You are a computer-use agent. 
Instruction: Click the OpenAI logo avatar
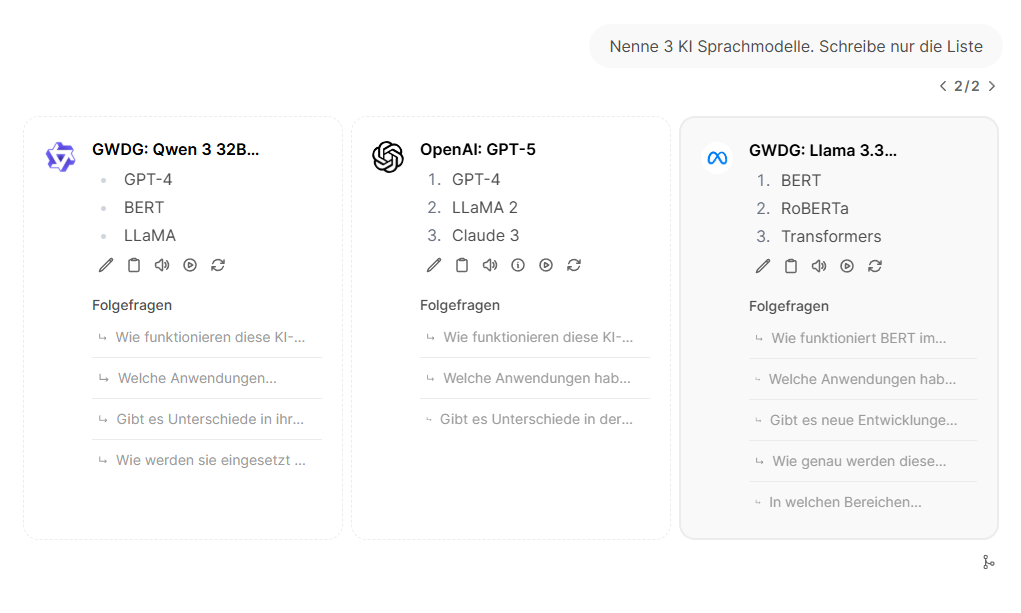(388, 157)
